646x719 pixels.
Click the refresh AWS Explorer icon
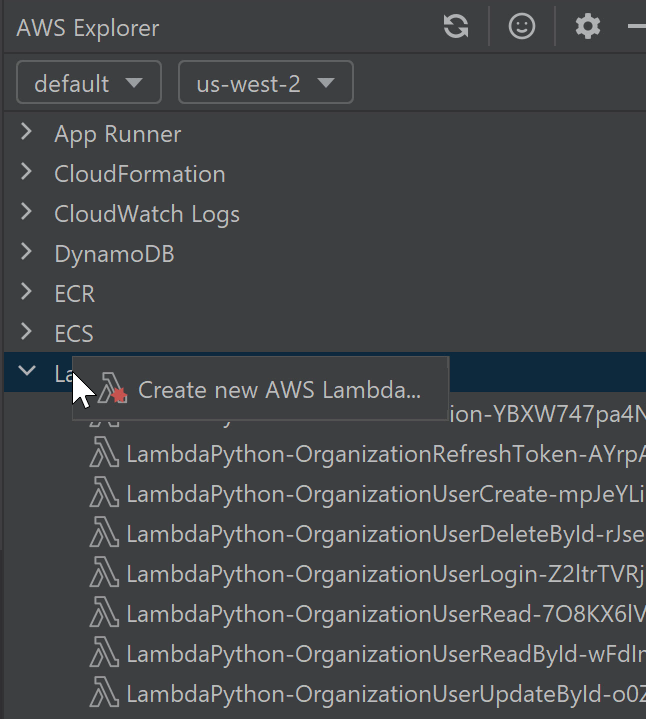[456, 27]
